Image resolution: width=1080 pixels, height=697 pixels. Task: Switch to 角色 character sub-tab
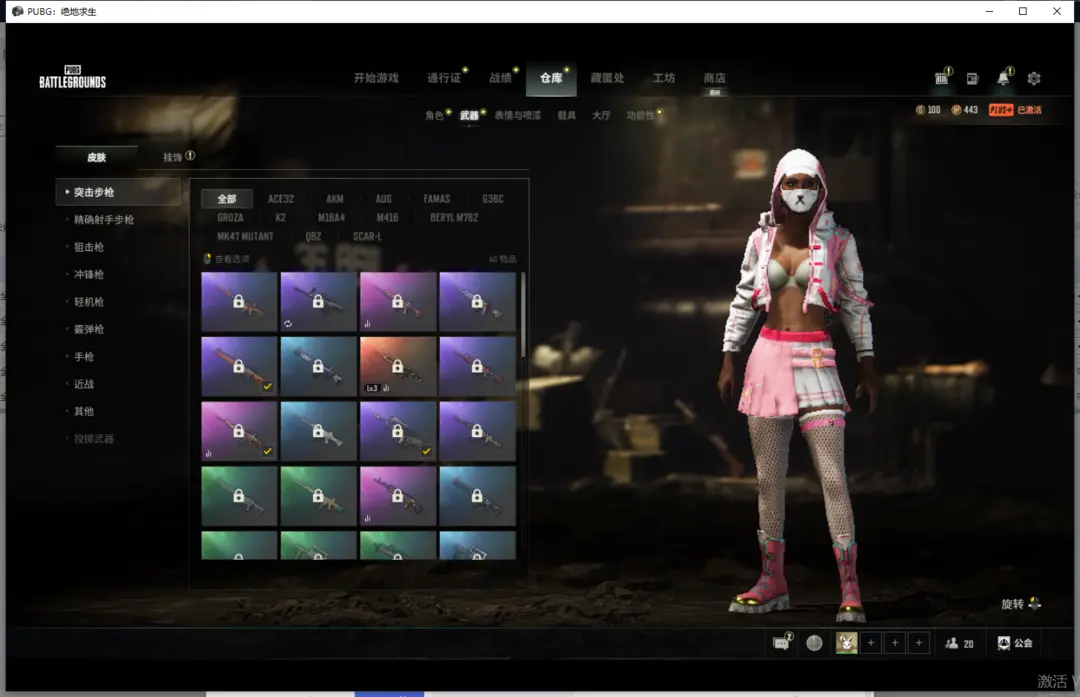coord(434,115)
